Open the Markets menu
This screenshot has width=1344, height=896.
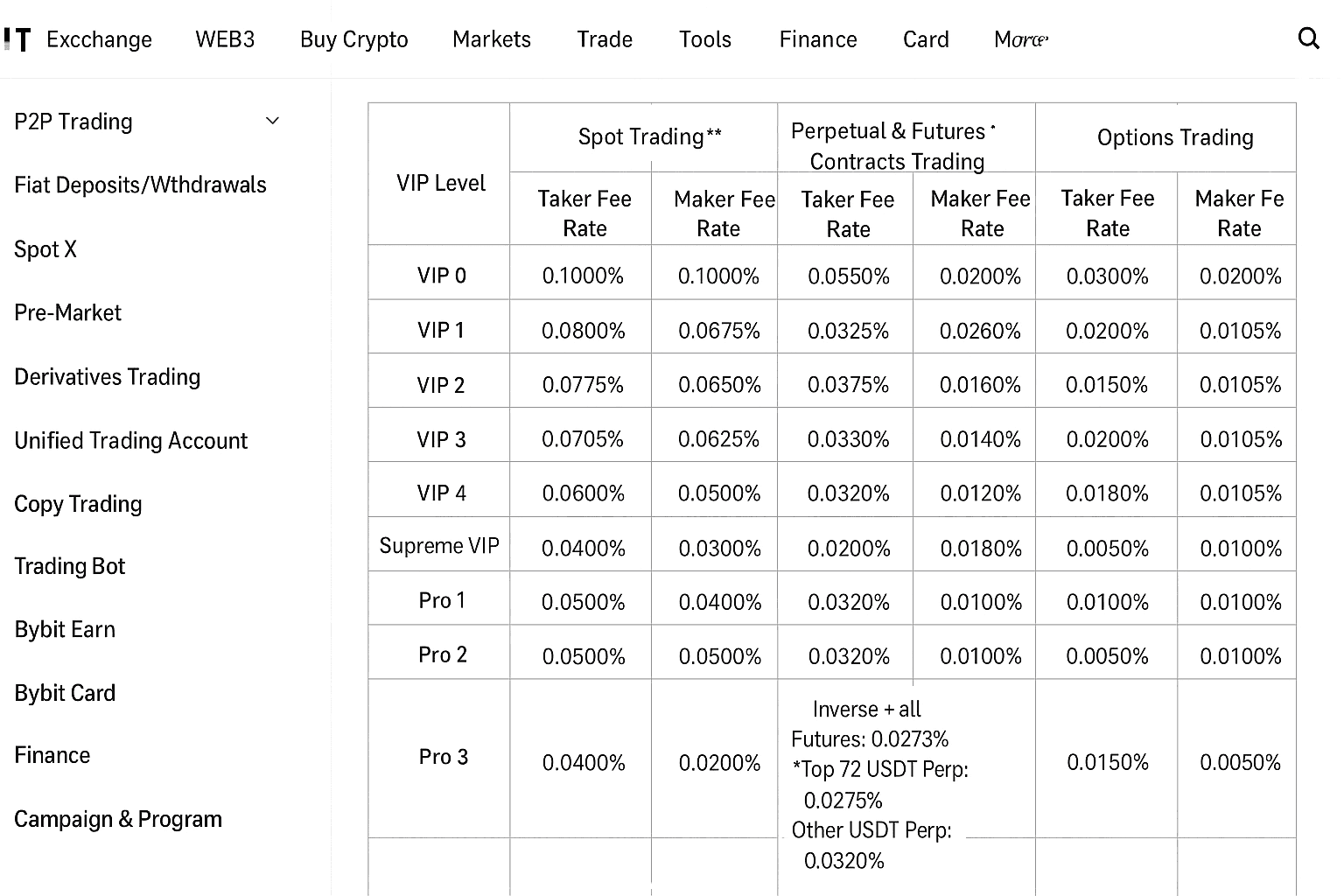pyautogui.click(x=492, y=39)
